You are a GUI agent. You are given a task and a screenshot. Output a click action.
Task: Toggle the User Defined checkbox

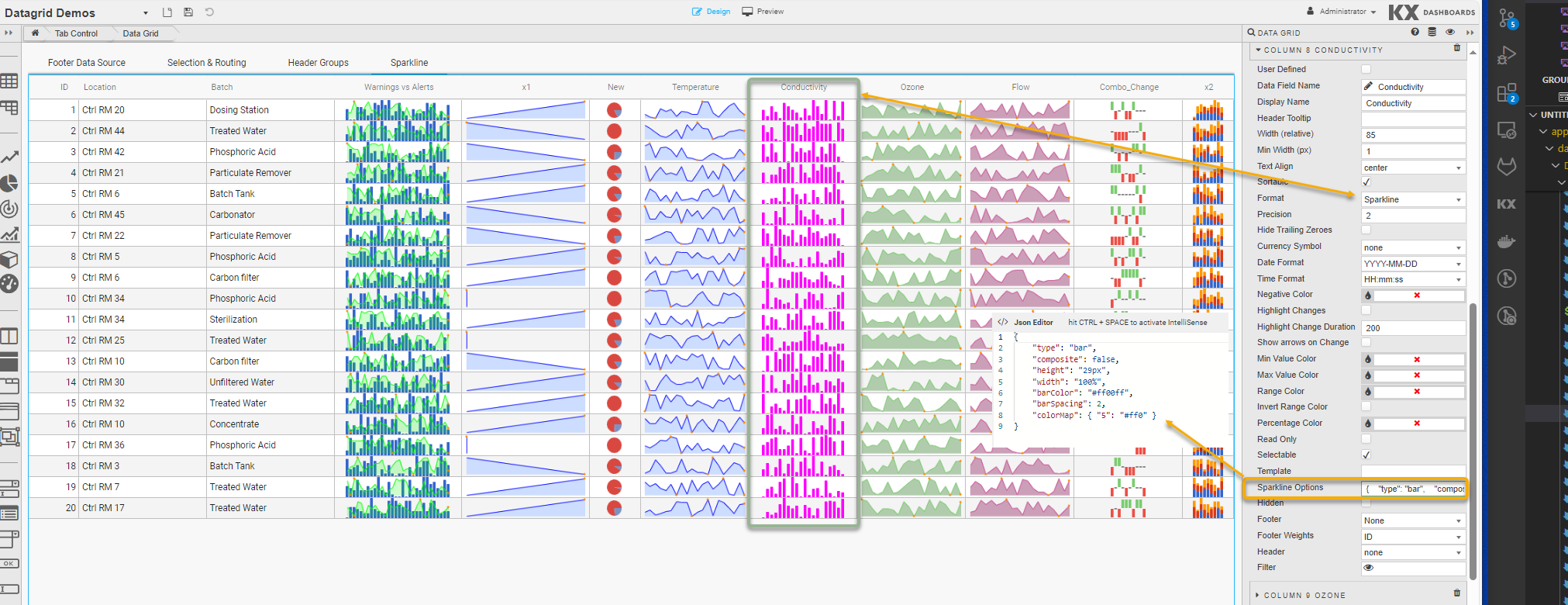[x=1366, y=69]
